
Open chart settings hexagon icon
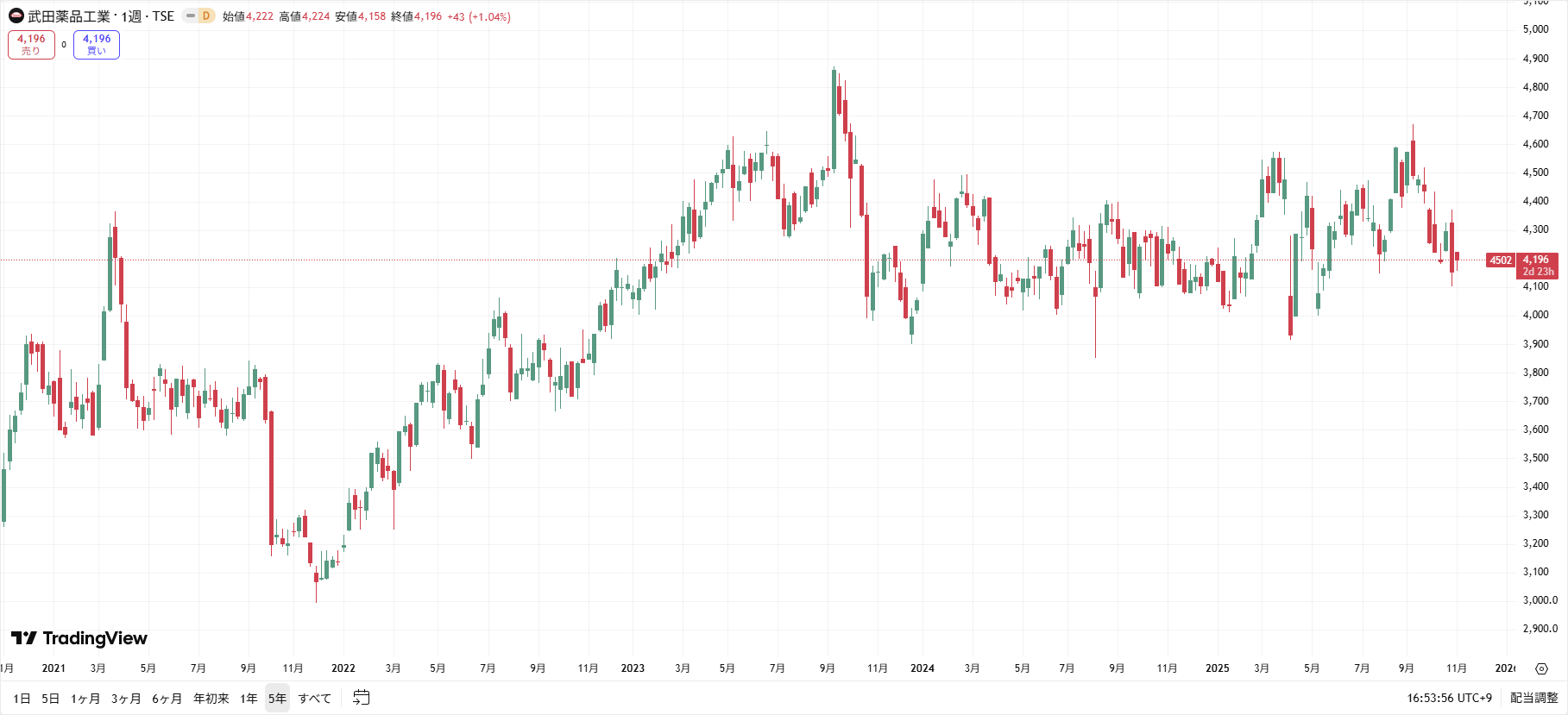click(1541, 668)
